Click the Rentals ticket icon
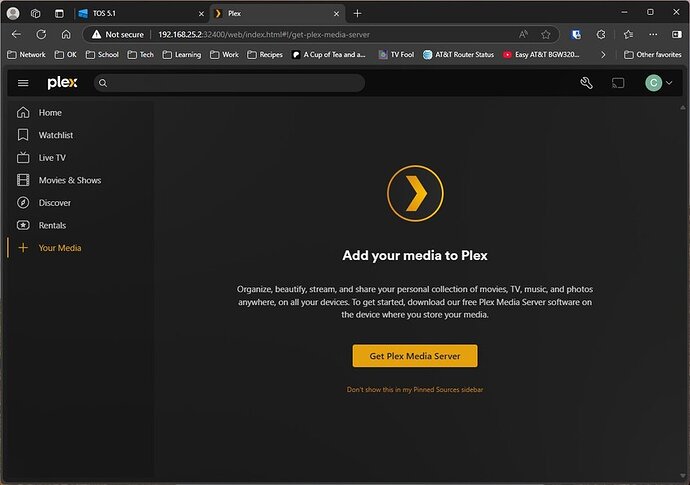Viewport: 690px width, 485px height. pos(23,225)
